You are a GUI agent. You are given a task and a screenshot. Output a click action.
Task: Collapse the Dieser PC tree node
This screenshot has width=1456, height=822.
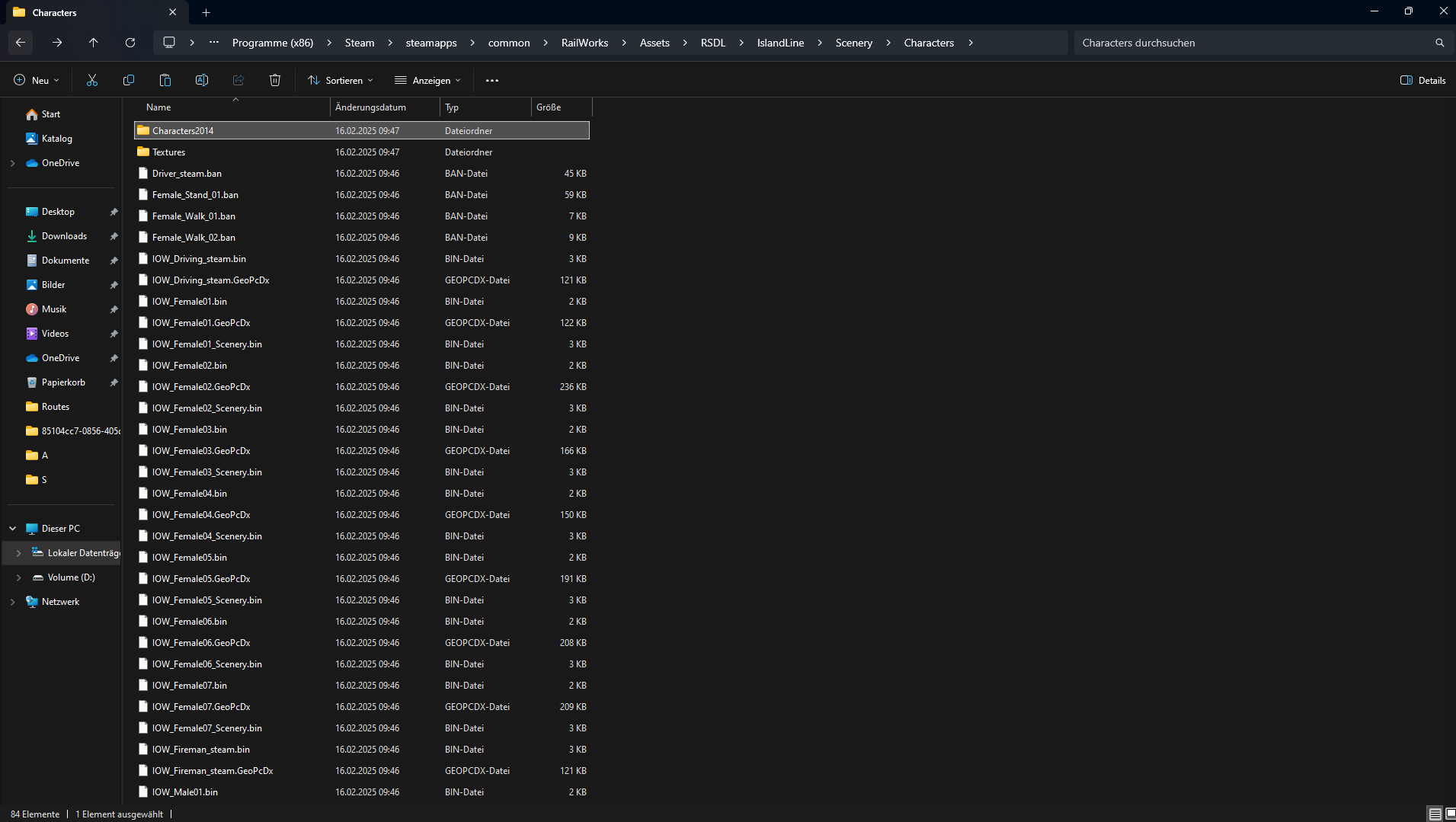[x=13, y=528]
